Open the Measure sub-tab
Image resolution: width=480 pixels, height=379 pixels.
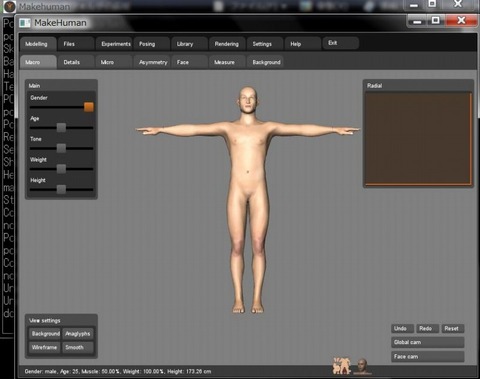[x=227, y=62]
